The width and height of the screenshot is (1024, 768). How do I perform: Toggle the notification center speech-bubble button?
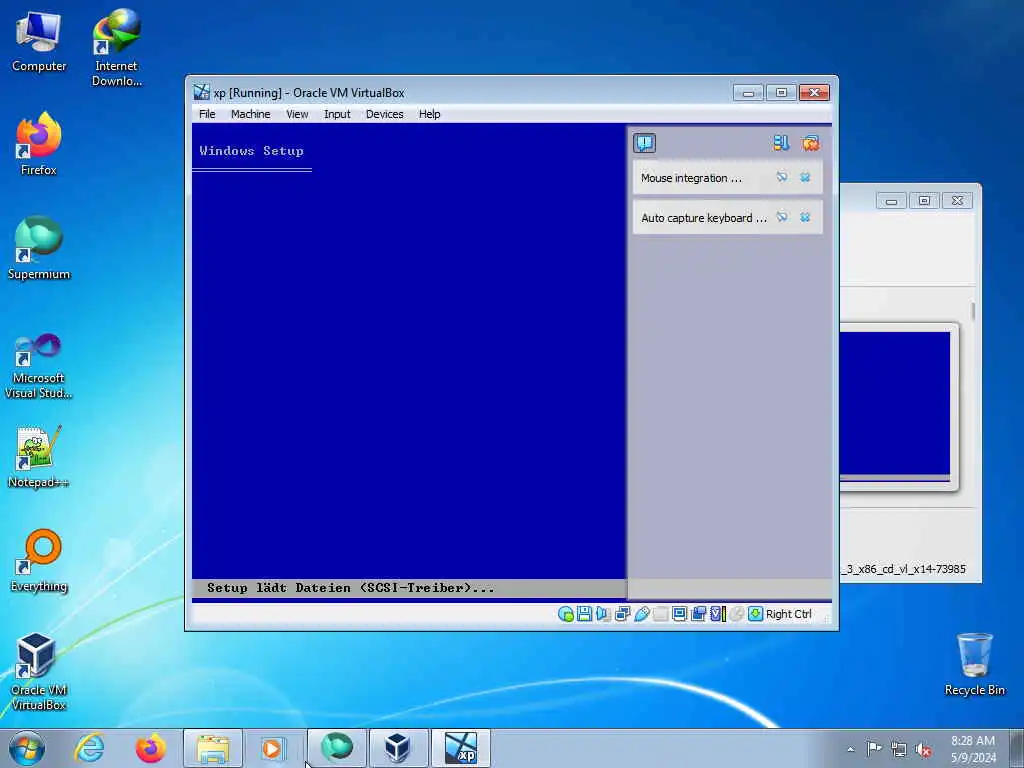(645, 143)
